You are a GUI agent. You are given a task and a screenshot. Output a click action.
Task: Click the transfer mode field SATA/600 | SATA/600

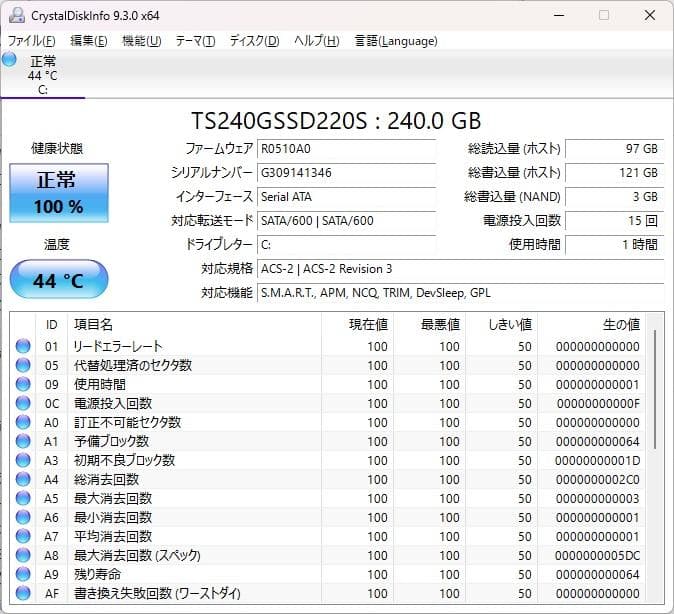346,221
